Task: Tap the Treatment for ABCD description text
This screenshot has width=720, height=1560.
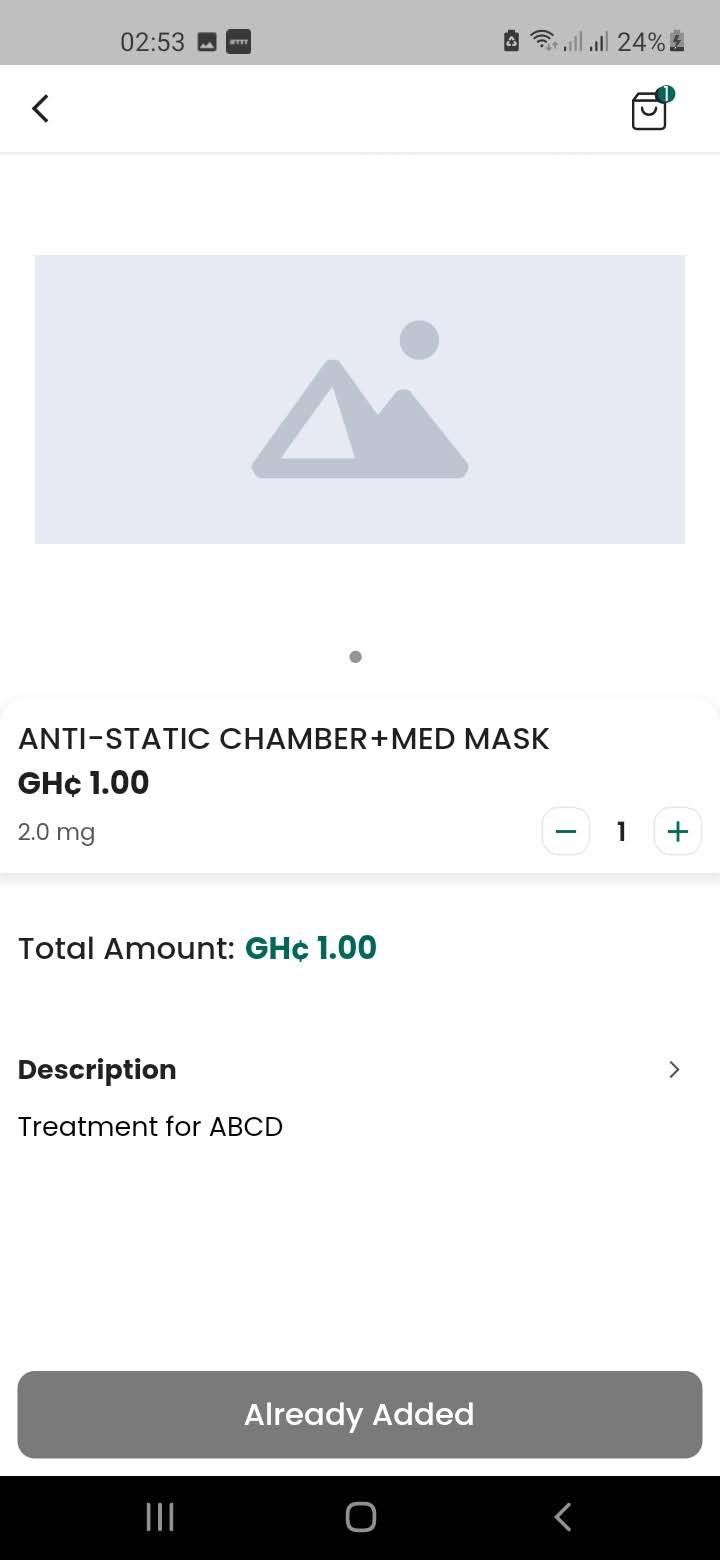Action: 150,1126
